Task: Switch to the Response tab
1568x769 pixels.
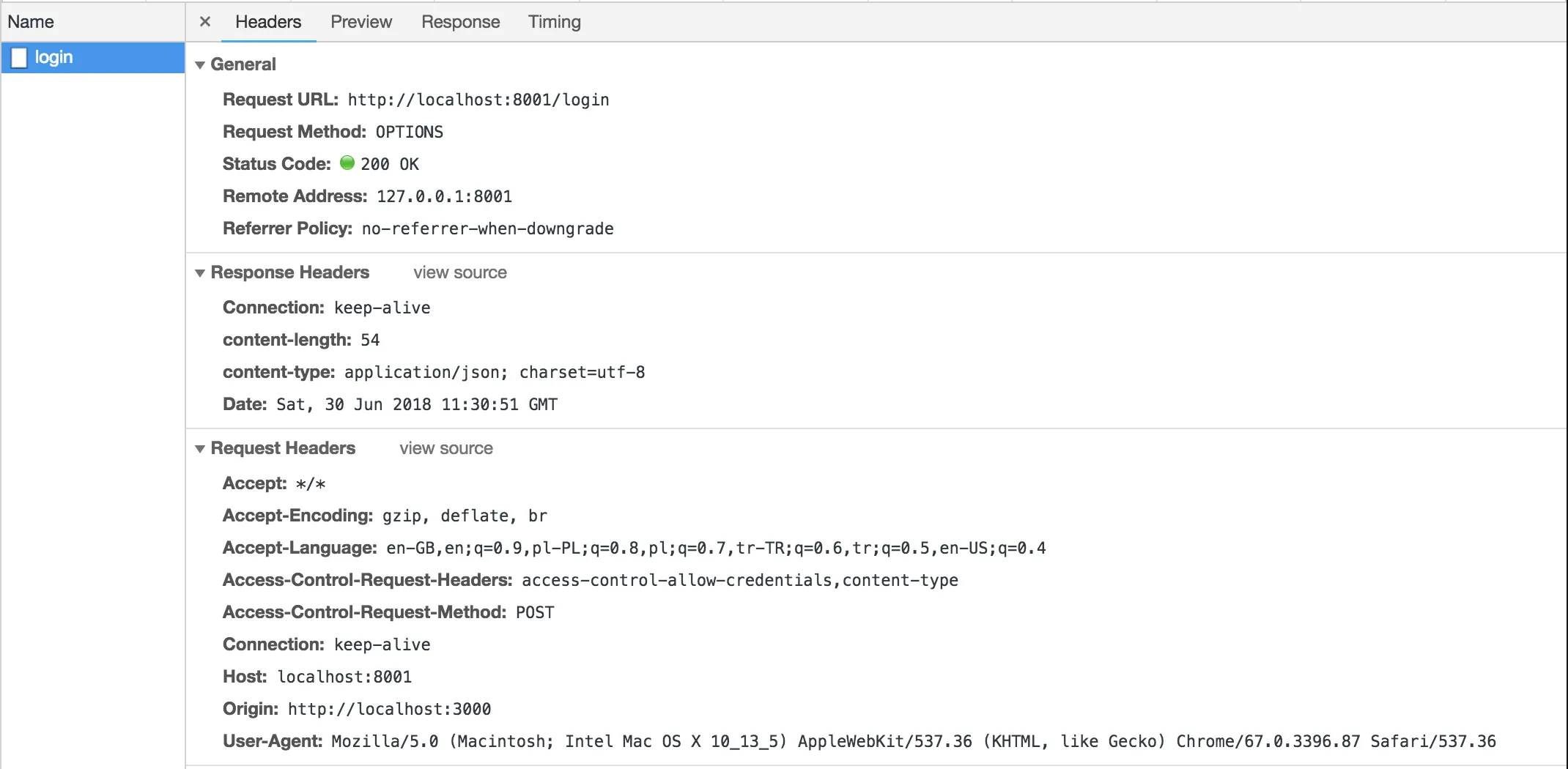Action: pyautogui.click(x=460, y=22)
